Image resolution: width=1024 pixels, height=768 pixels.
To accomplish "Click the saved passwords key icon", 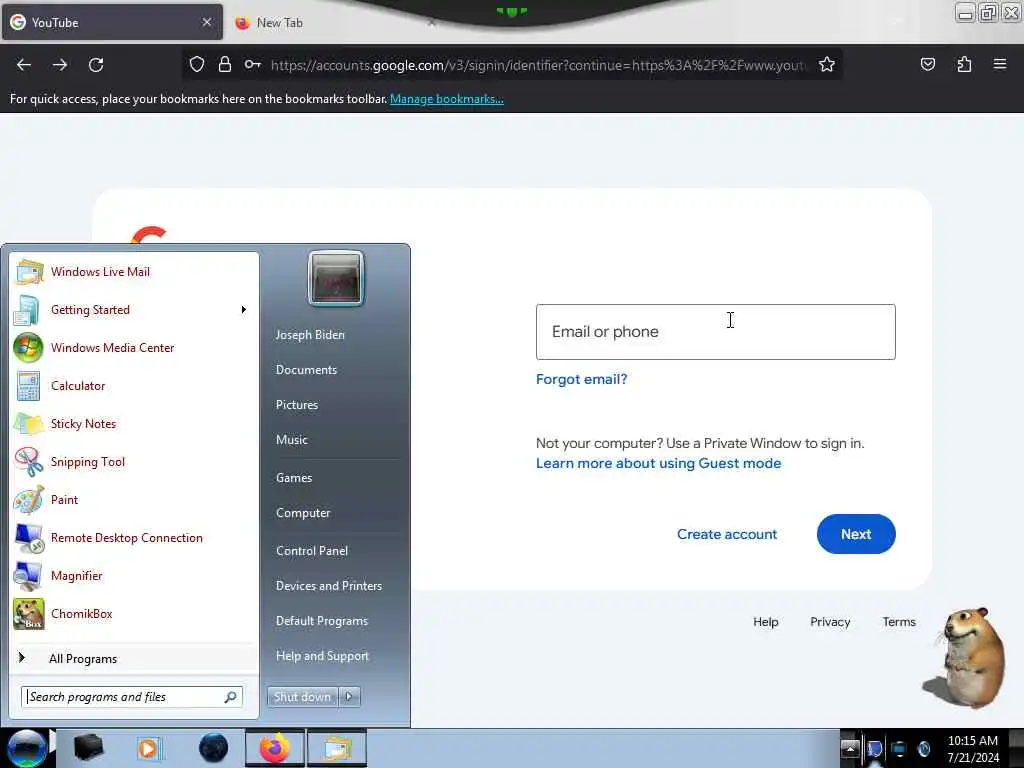I will click(253, 65).
